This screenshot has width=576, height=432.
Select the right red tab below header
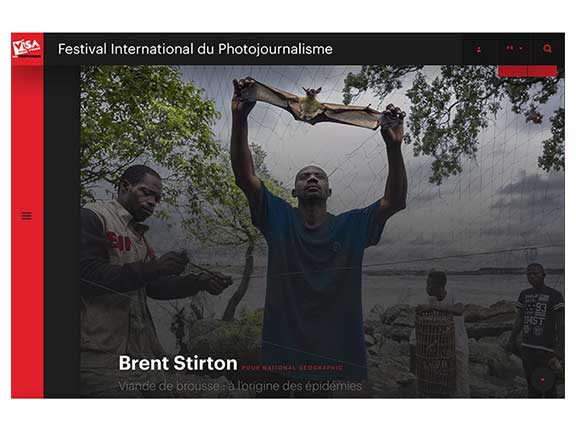pyautogui.click(x=542, y=71)
